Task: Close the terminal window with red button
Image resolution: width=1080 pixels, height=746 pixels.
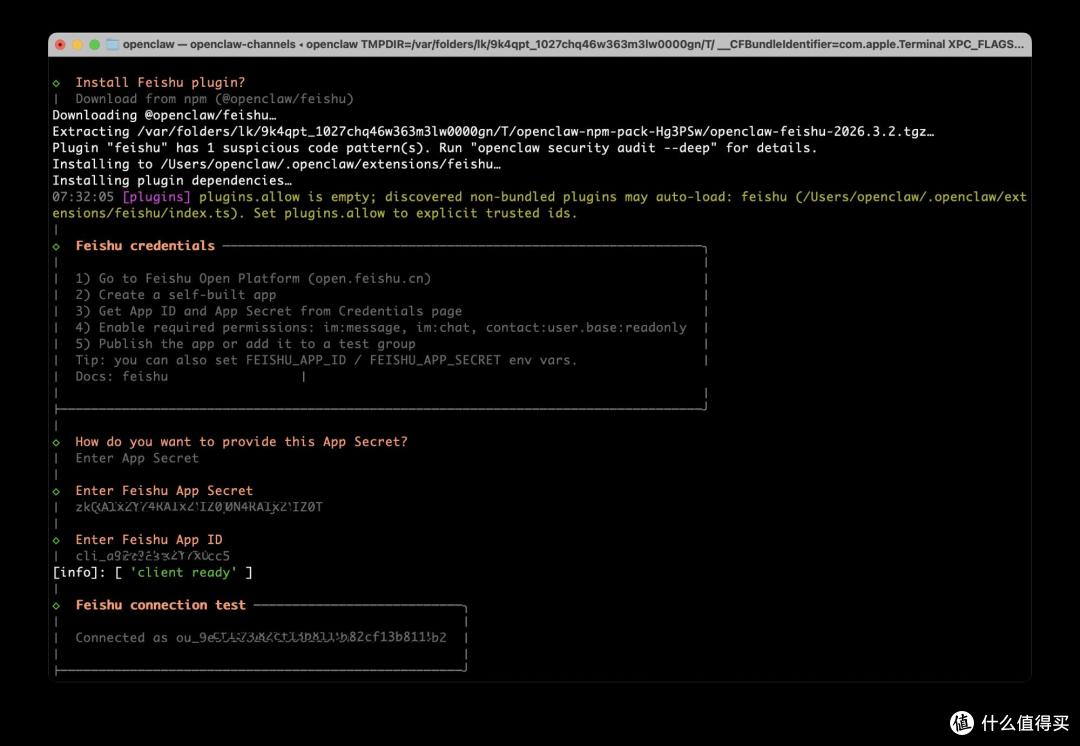Action: pyautogui.click(x=60, y=45)
